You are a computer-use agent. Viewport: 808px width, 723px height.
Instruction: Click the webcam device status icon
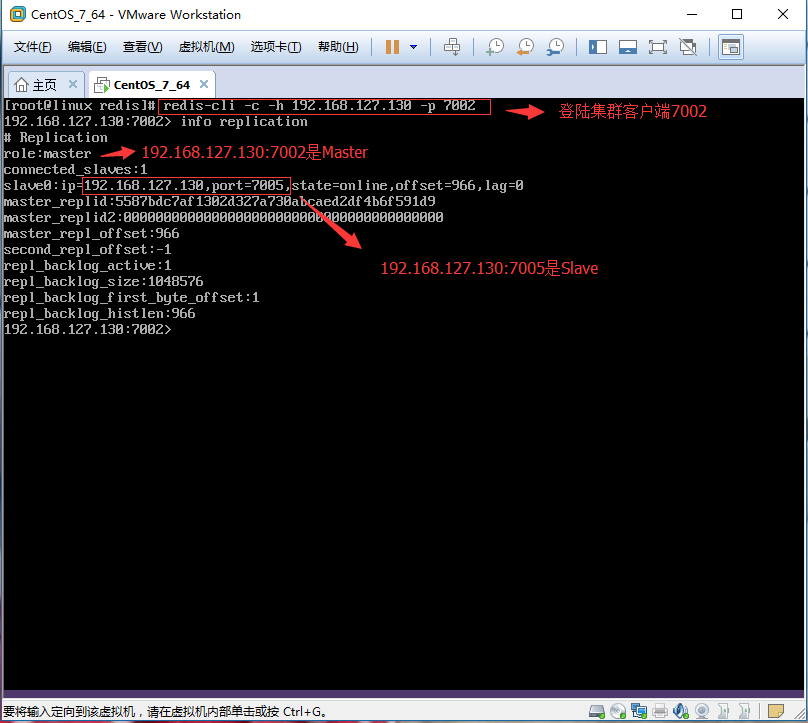(x=702, y=712)
